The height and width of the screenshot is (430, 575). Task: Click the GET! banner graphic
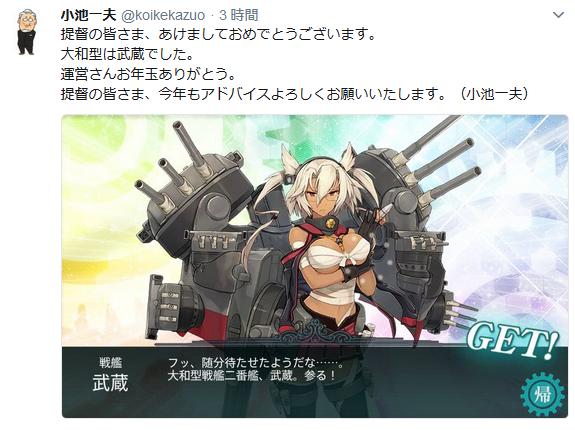(513, 341)
